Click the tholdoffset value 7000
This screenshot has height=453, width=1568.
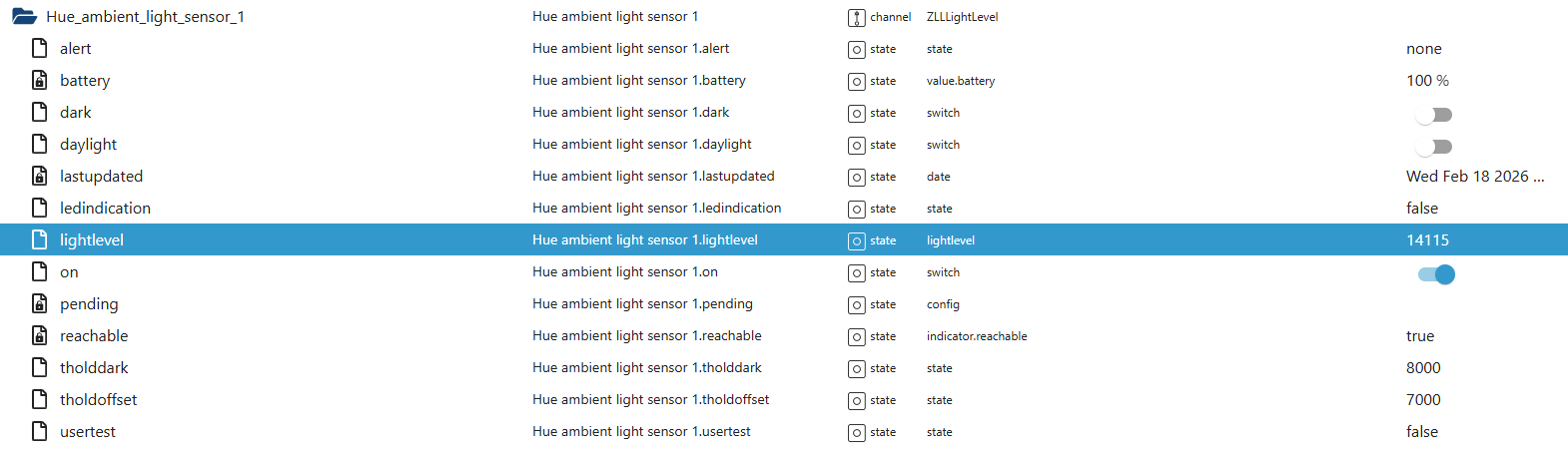tap(1423, 400)
